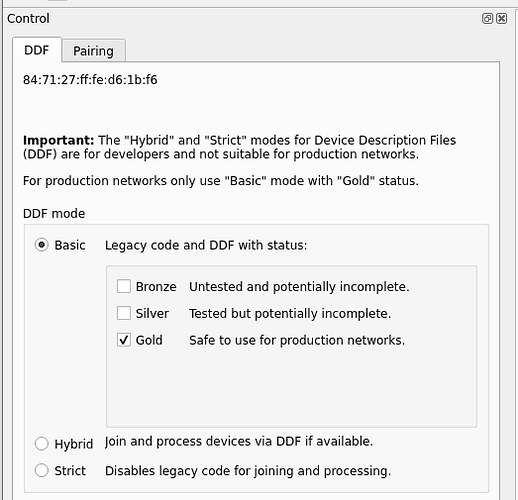Click the 'Join and process devices via DDF' description
This screenshot has height=500, width=518.
[239, 441]
